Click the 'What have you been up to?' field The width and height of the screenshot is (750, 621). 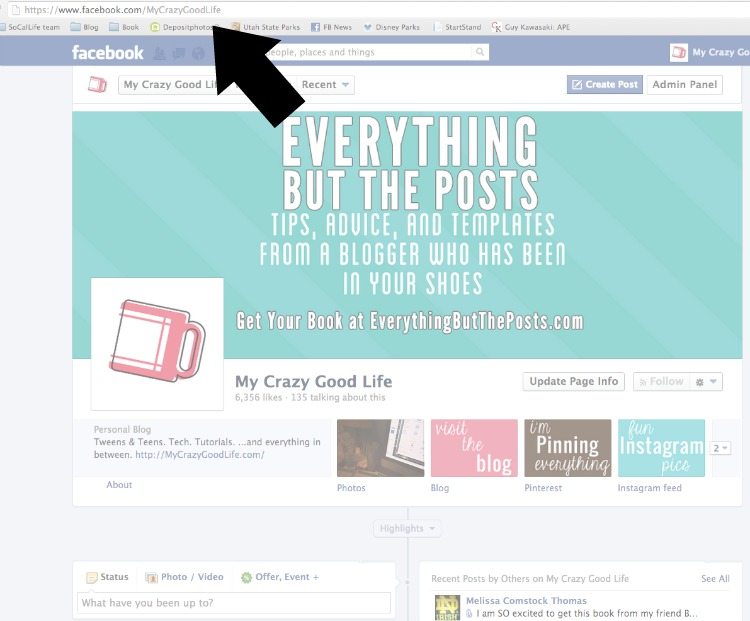pos(234,603)
